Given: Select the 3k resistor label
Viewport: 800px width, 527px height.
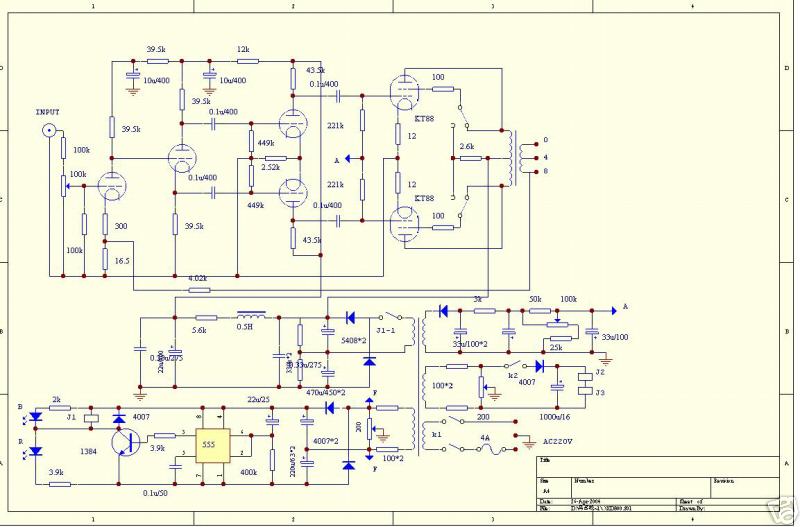Looking at the screenshot, I should [477, 300].
